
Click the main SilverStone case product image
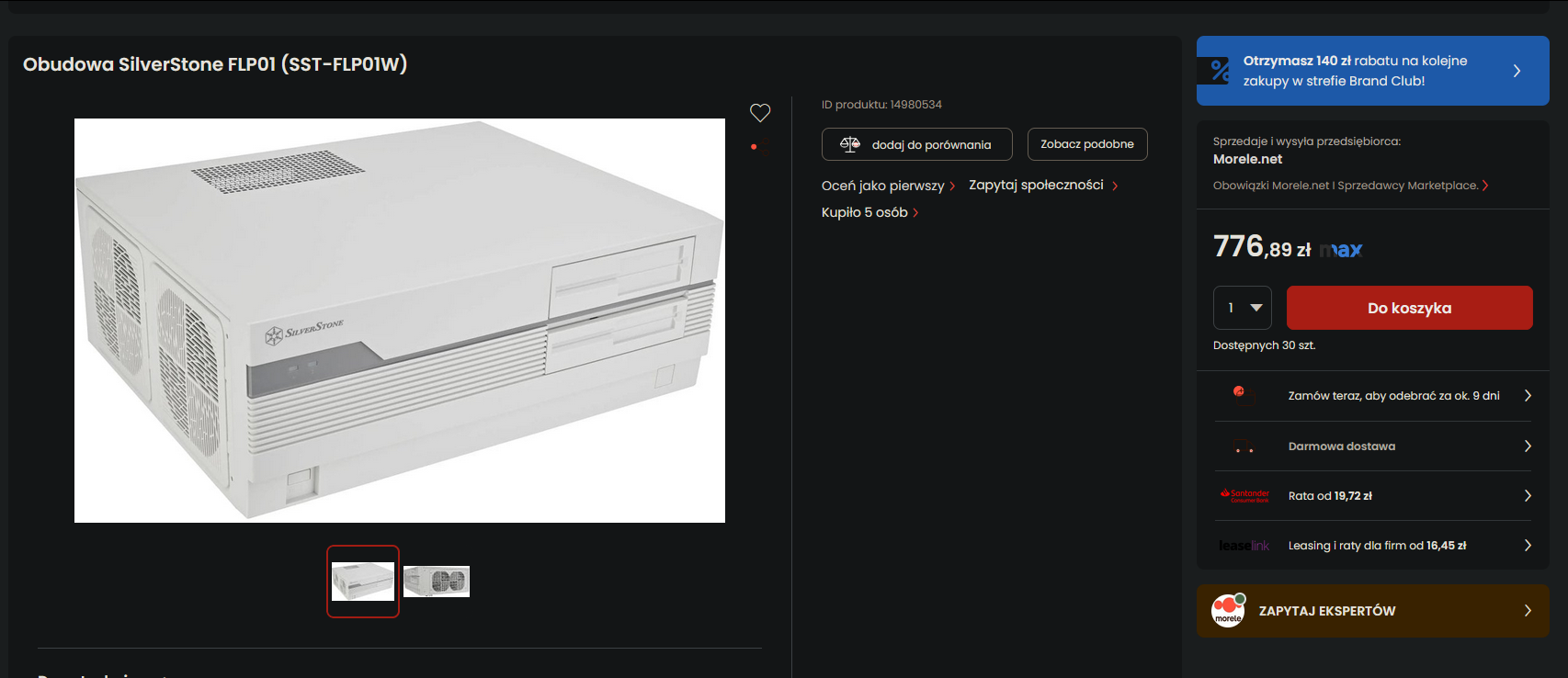400,321
